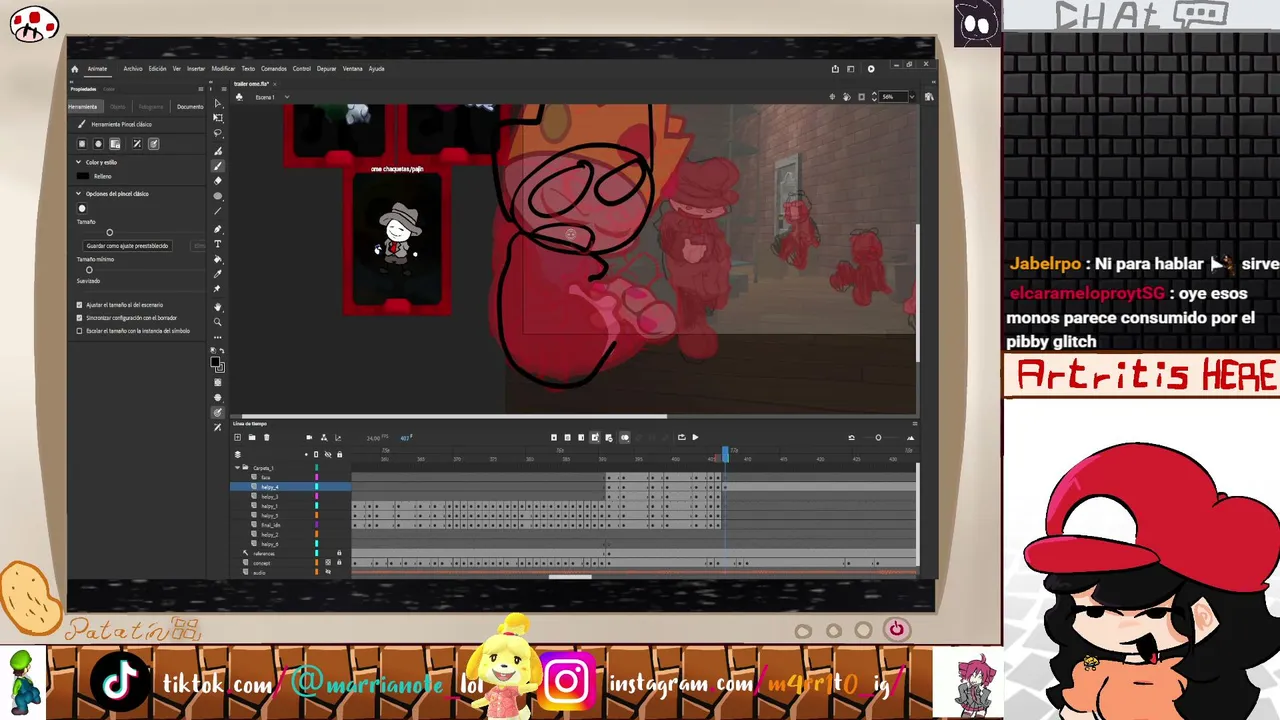This screenshot has width=1280, height=720.
Task: Check 'Escalar el tamaño con la instancia del símbolo'
Action: pos(80,331)
